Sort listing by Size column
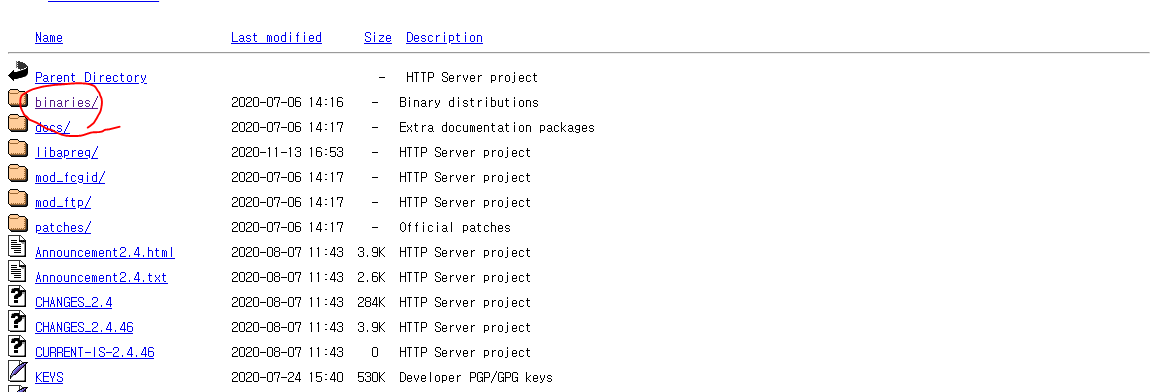Image resolution: width=1150 pixels, height=392 pixels. pos(378,37)
